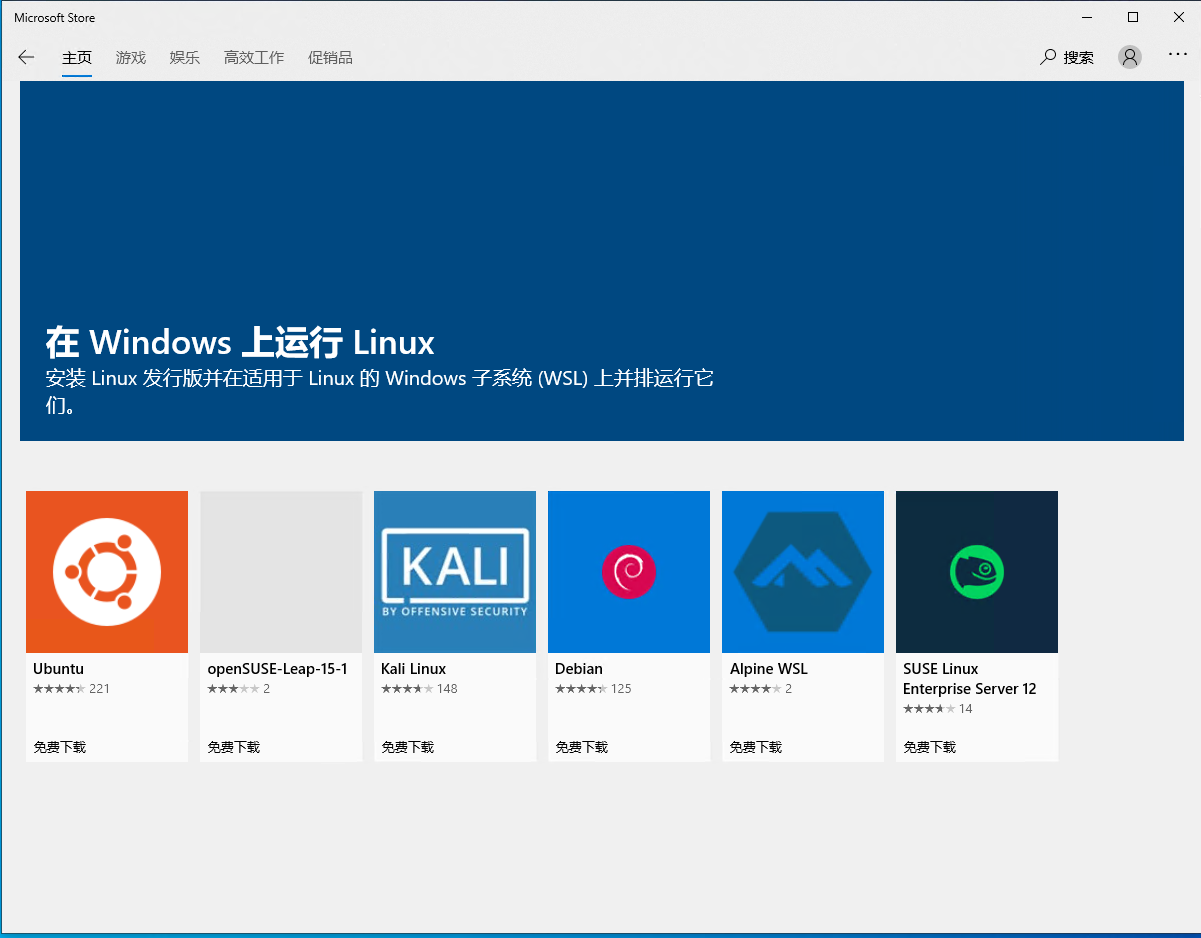
Task: Switch to the 游戏 tab
Action: 131,58
